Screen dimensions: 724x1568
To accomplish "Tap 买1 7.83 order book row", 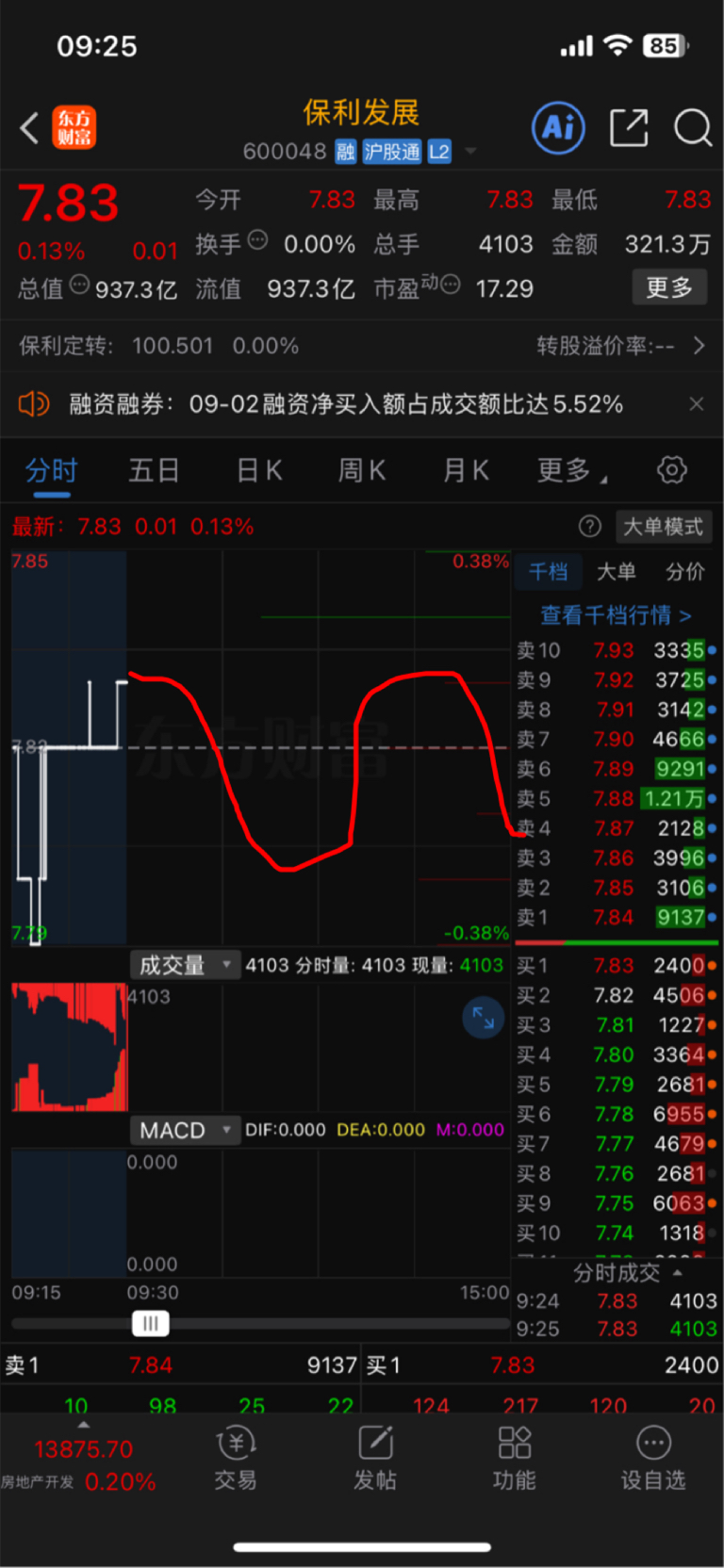I will (617, 965).
